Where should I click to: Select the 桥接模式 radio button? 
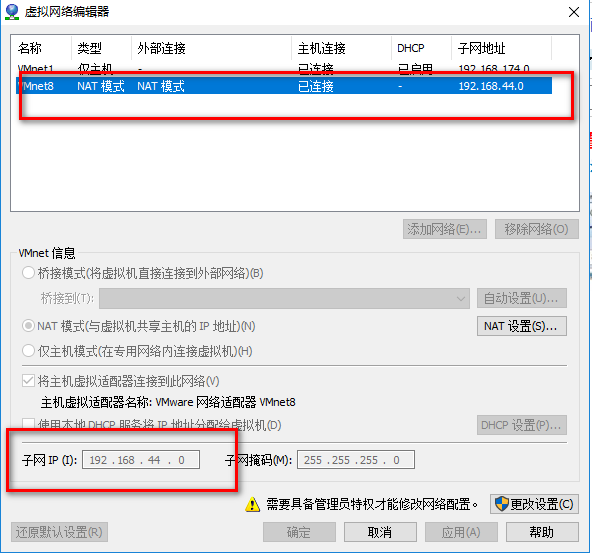coord(29,273)
